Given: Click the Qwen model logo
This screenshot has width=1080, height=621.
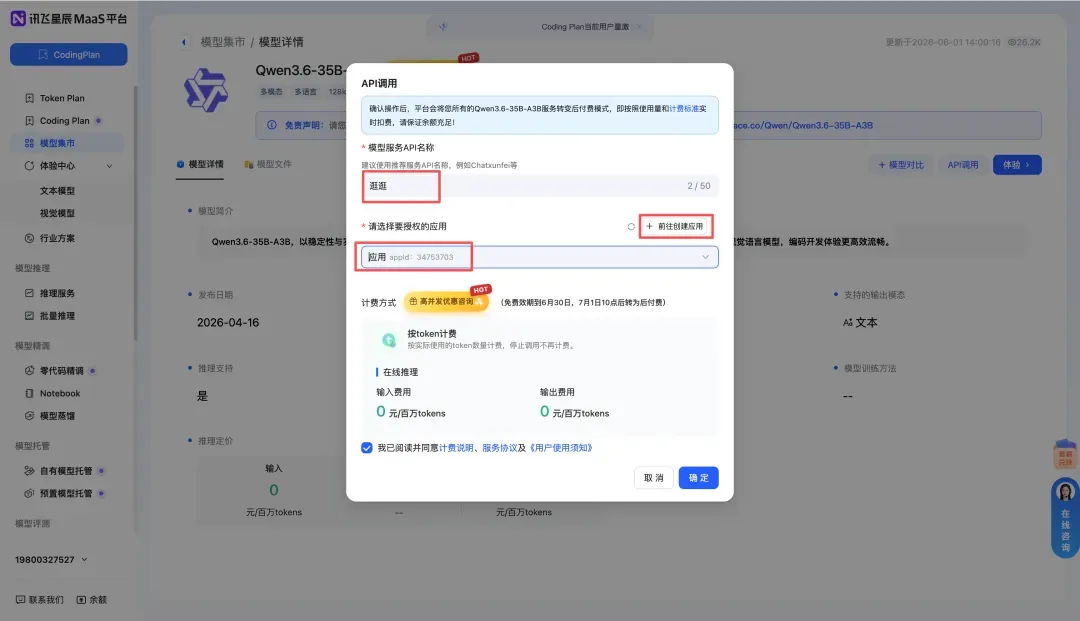Looking at the screenshot, I should point(205,90).
